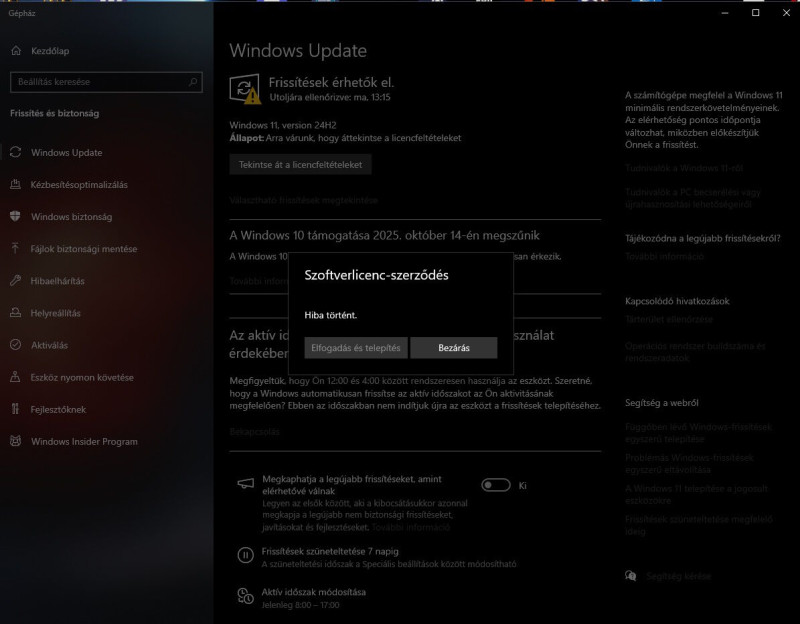The width and height of the screenshot is (800, 624).
Task: Click the Eszköz nyomon követése person icon
Action: (x=15, y=377)
